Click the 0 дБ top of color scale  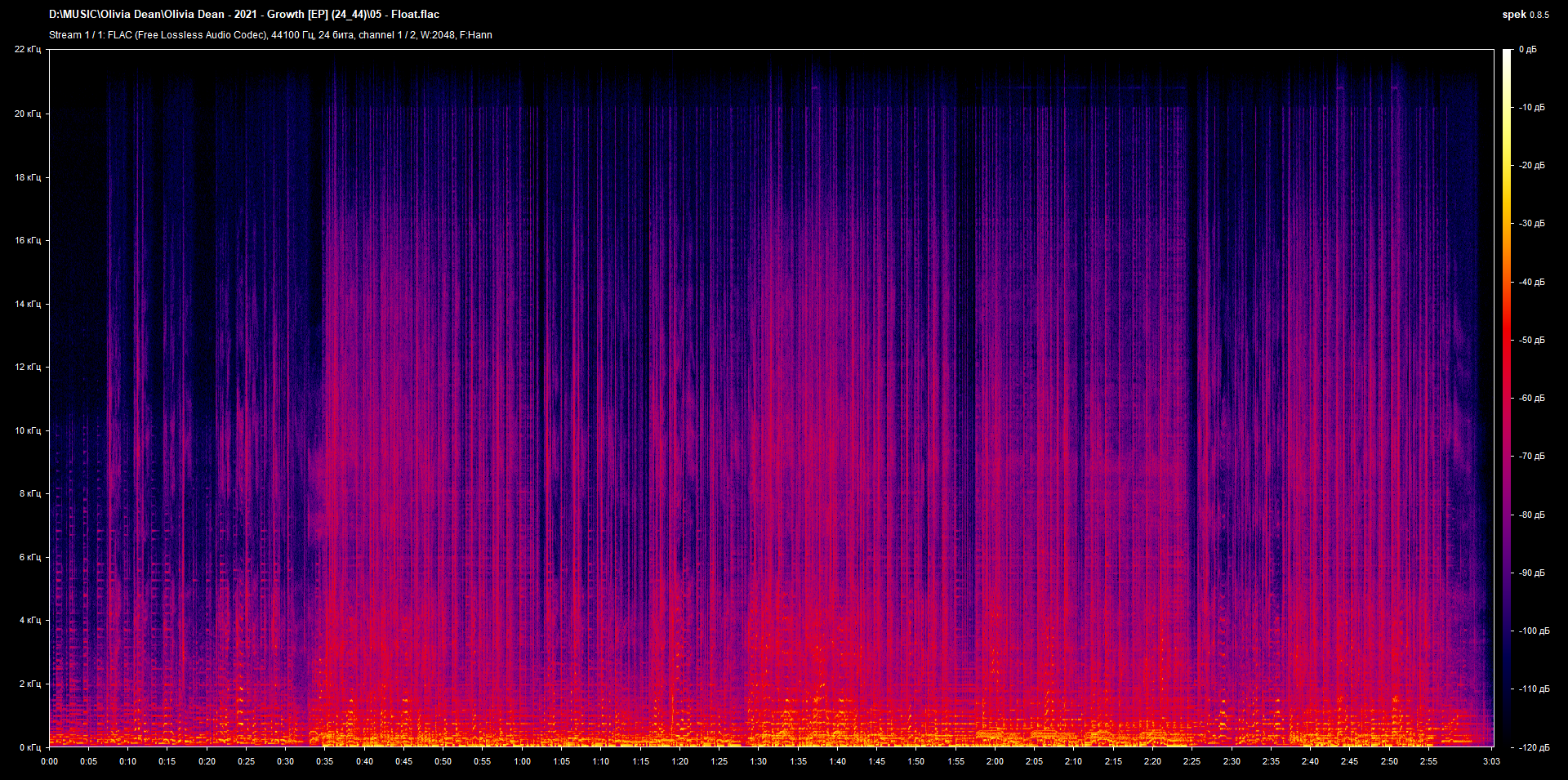1527,50
